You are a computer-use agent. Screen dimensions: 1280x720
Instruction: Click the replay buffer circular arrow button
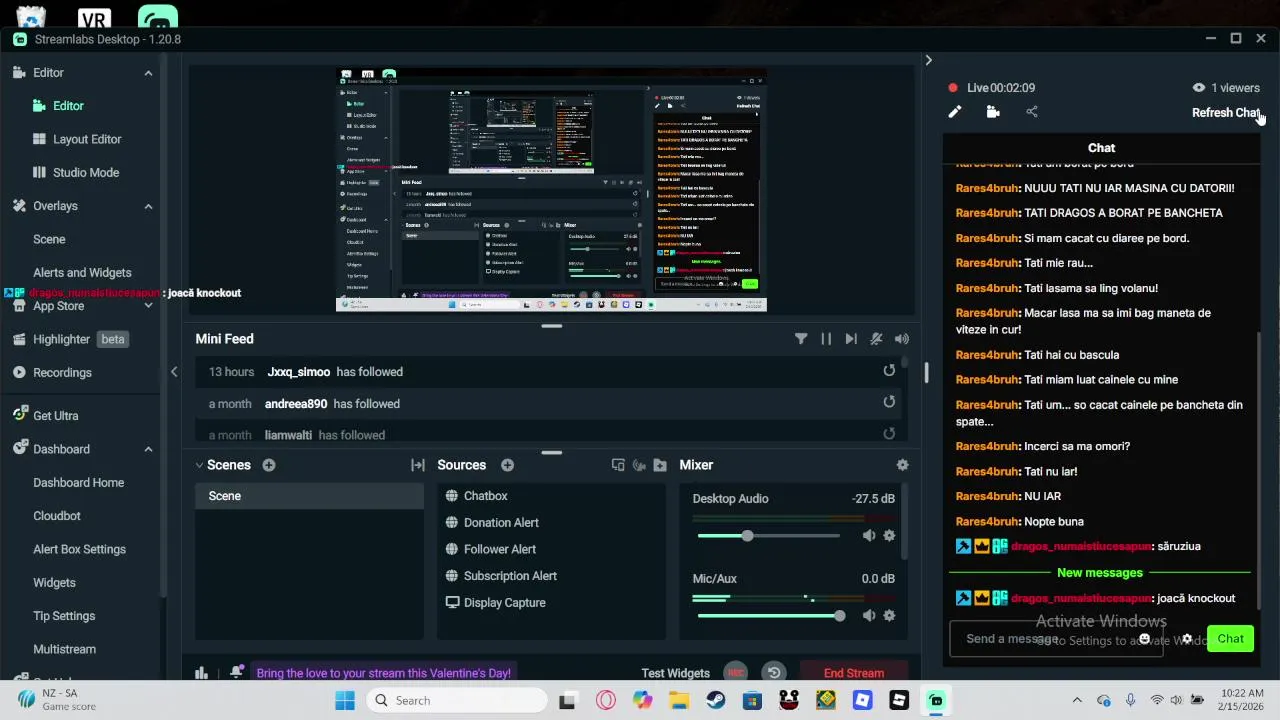(773, 673)
